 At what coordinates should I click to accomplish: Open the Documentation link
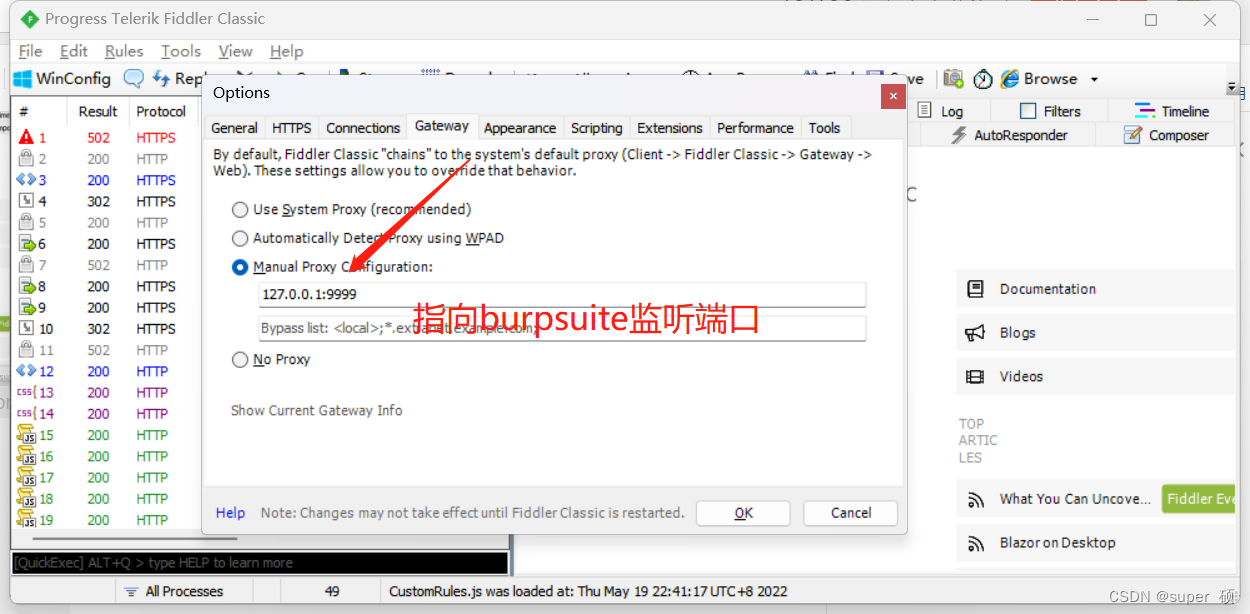click(1048, 290)
